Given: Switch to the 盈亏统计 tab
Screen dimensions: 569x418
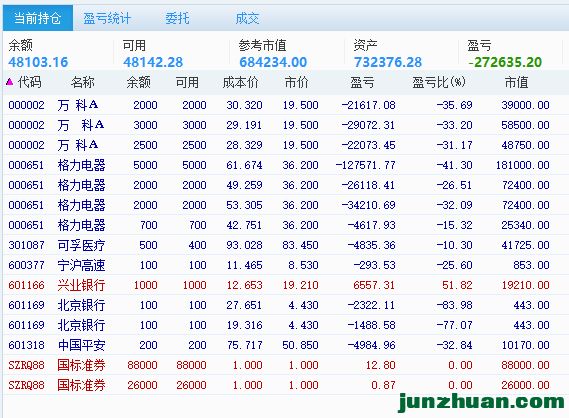Looking at the screenshot, I should coord(107,18).
